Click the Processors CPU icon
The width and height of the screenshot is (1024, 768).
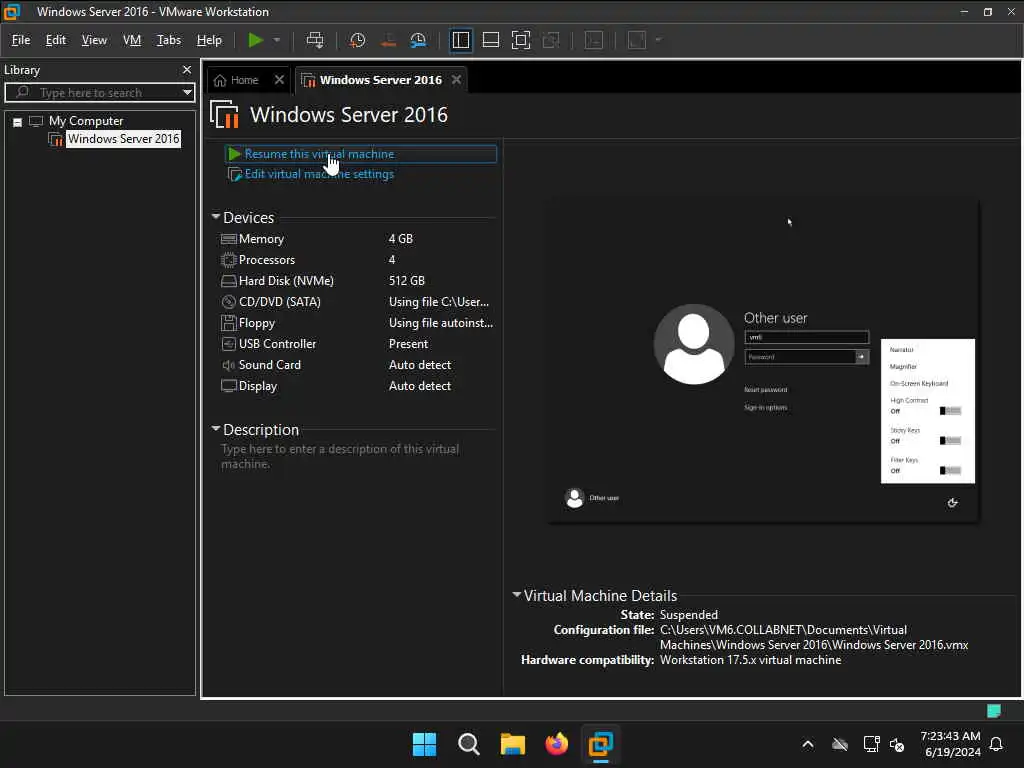pyautogui.click(x=229, y=260)
